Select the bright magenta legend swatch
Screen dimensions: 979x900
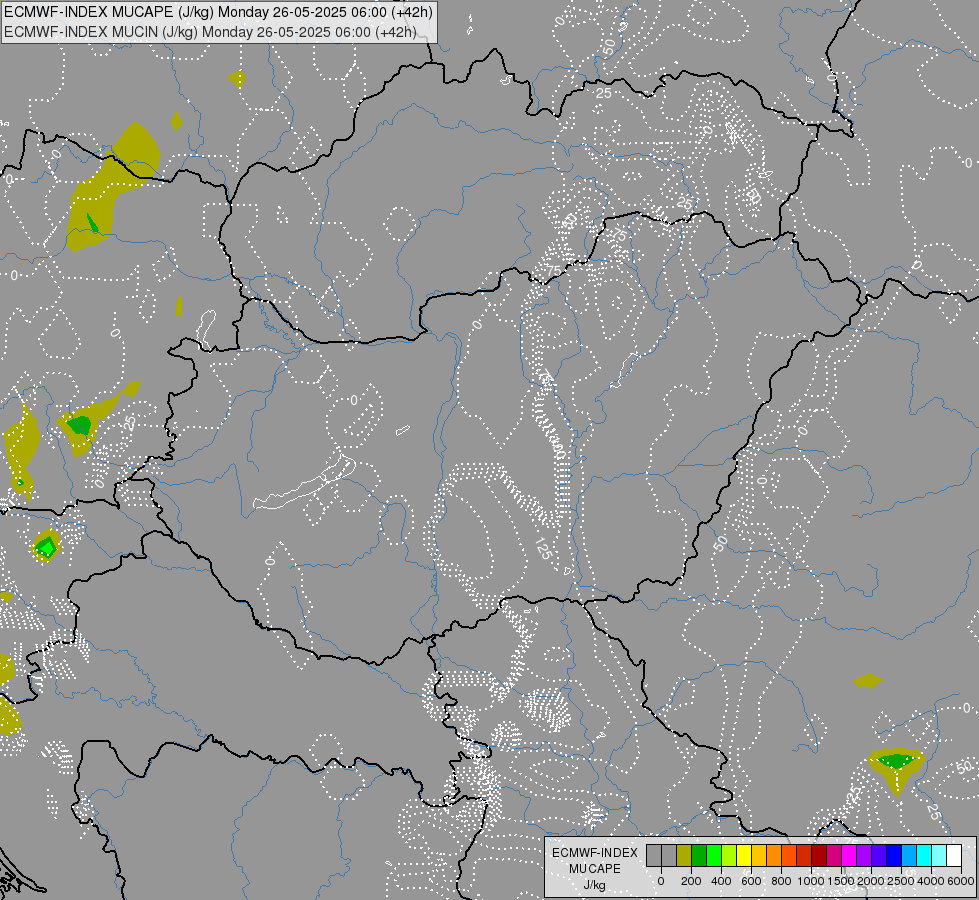[849, 856]
